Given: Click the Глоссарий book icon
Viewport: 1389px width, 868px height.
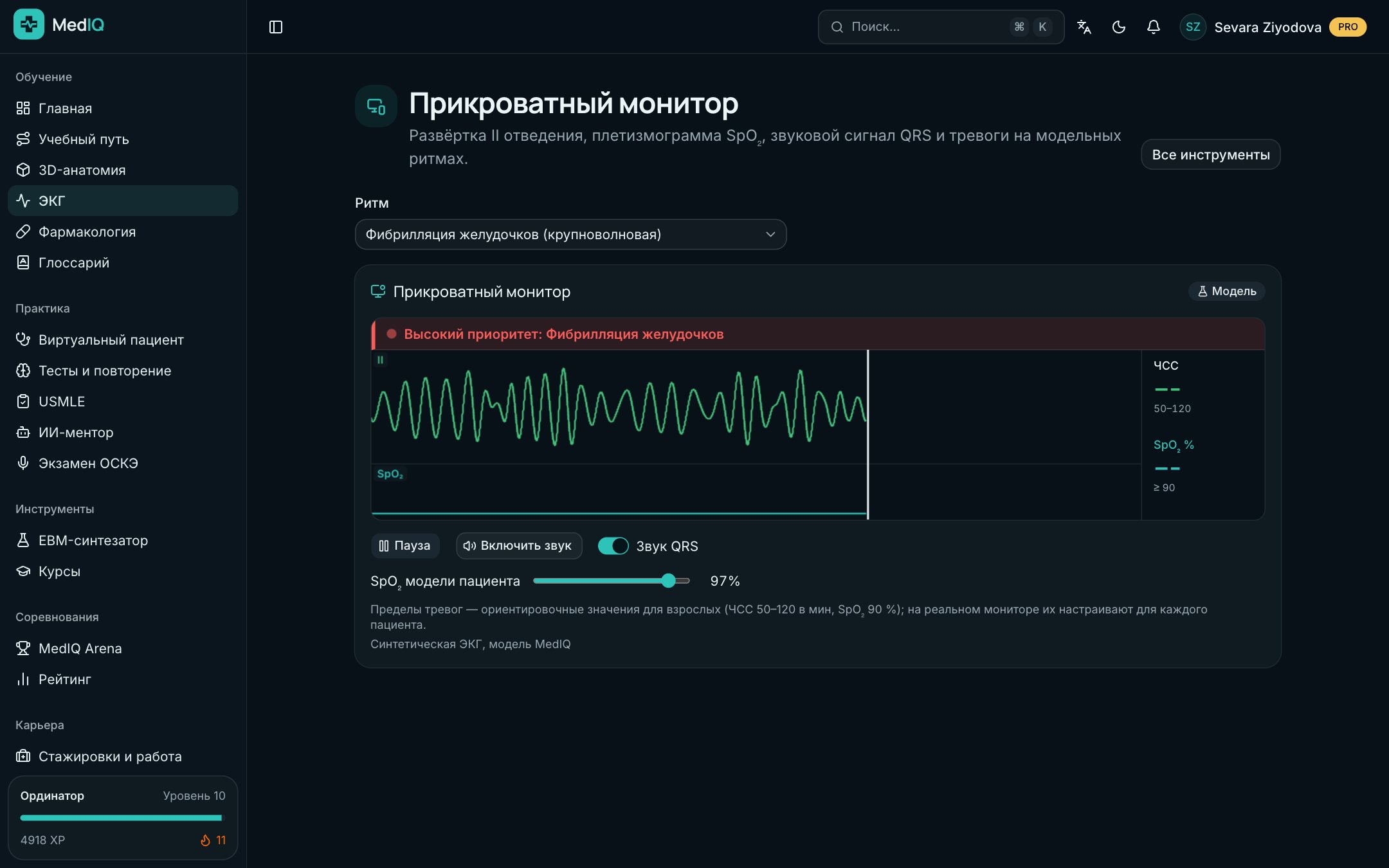Looking at the screenshot, I should [23, 262].
